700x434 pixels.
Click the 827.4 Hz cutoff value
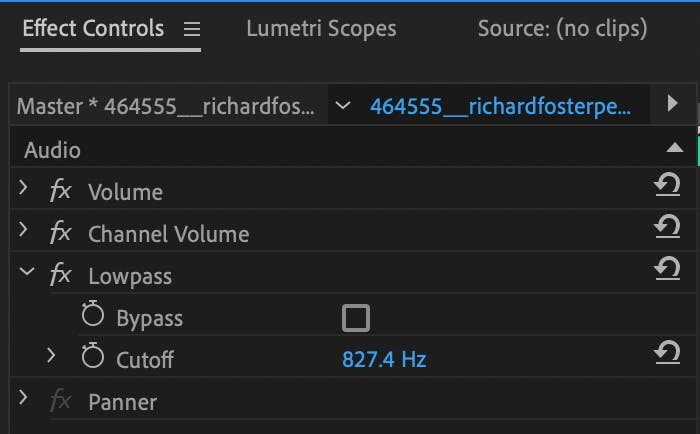(x=384, y=359)
